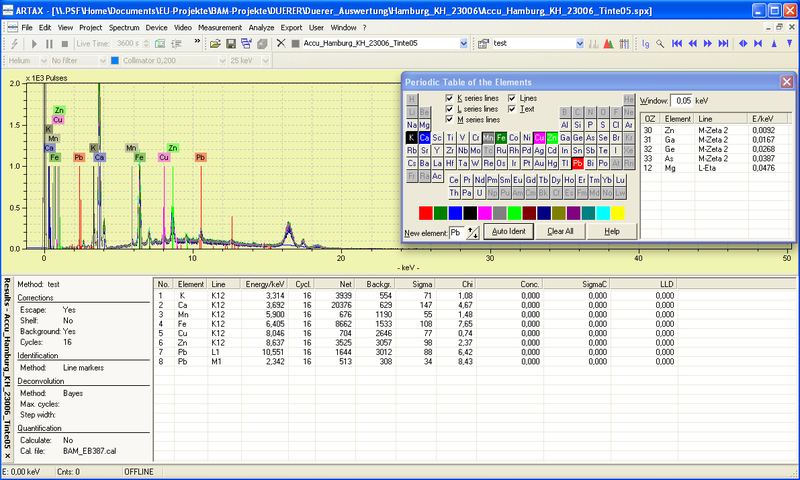The width and height of the screenshot is (800, 480).
Task: Toggle the Lines checkbox
Action: click(512, 98)
